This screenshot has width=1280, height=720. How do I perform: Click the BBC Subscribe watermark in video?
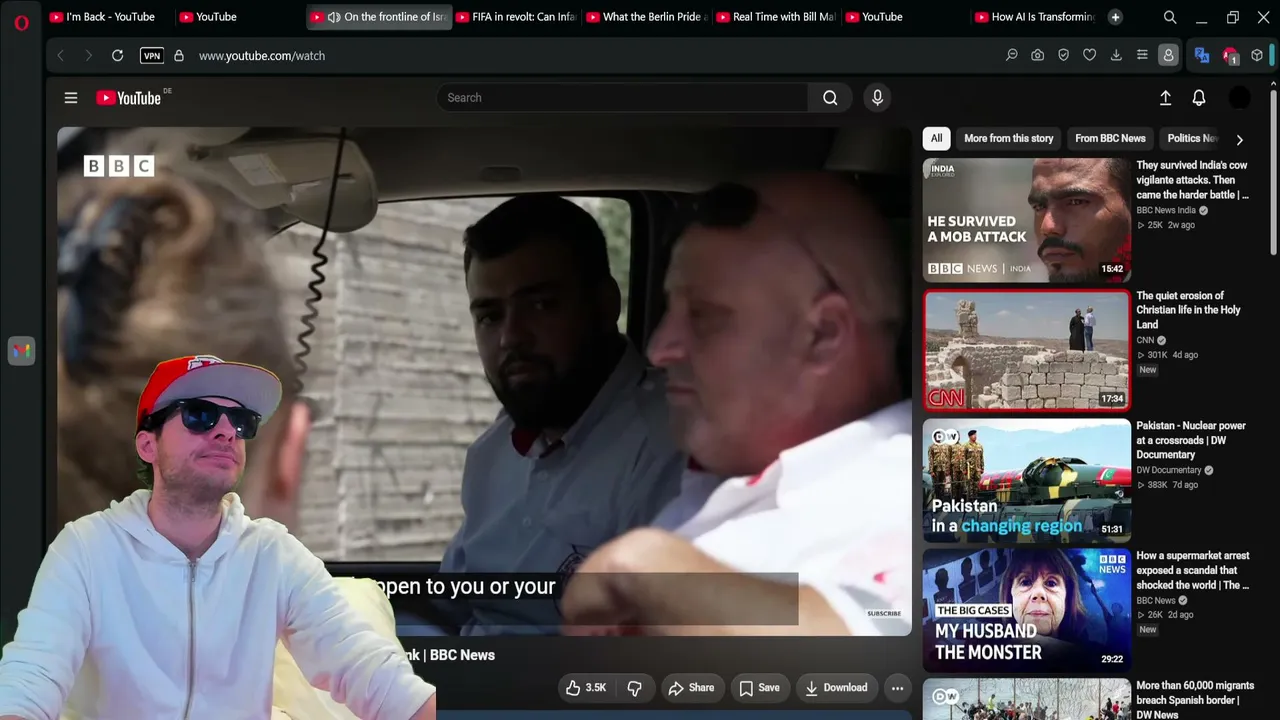pos(884,613)
